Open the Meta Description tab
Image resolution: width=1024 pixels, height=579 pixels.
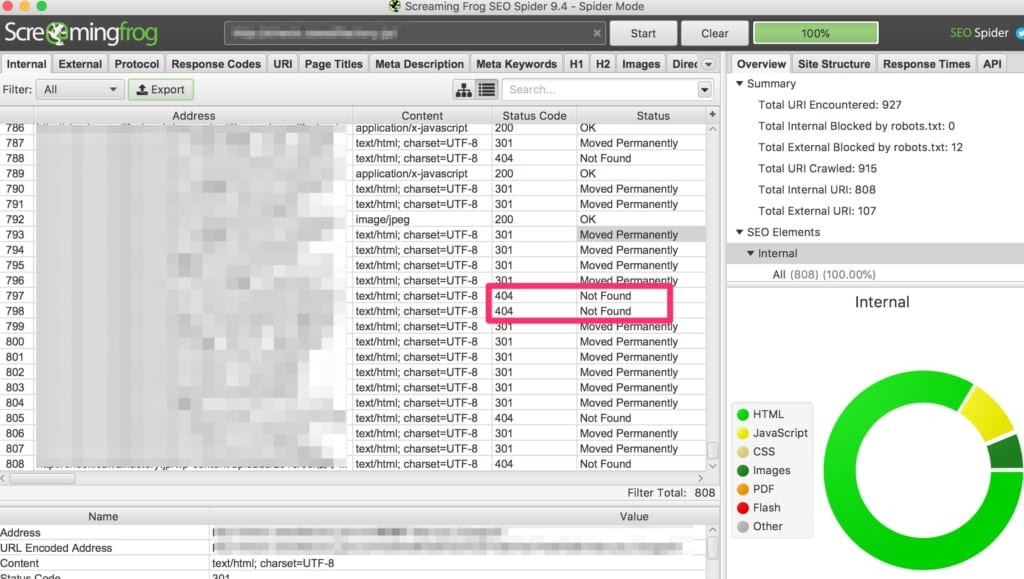pyautogui.click(x=419, y=64)
